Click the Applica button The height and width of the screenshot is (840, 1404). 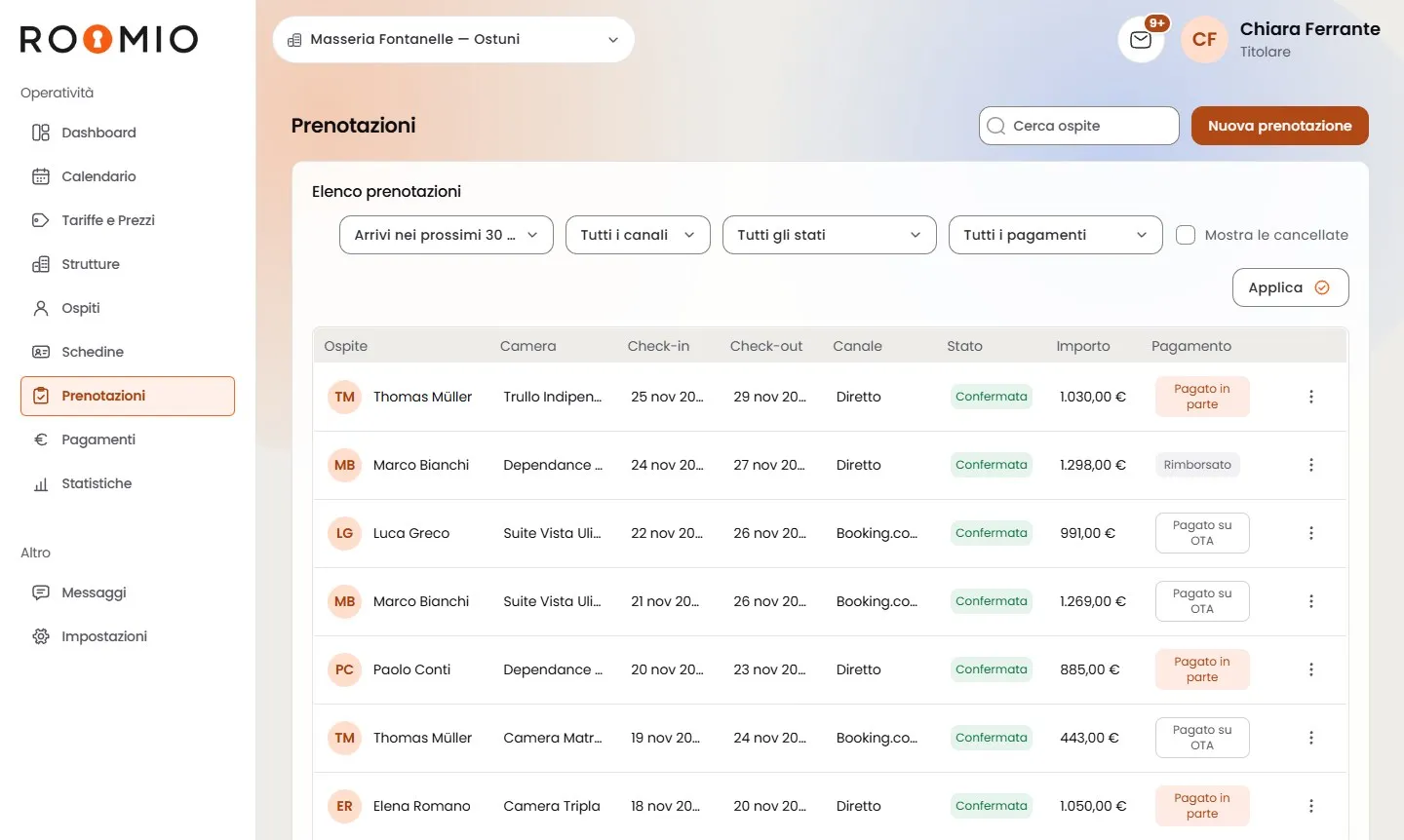pos(1291,287)
